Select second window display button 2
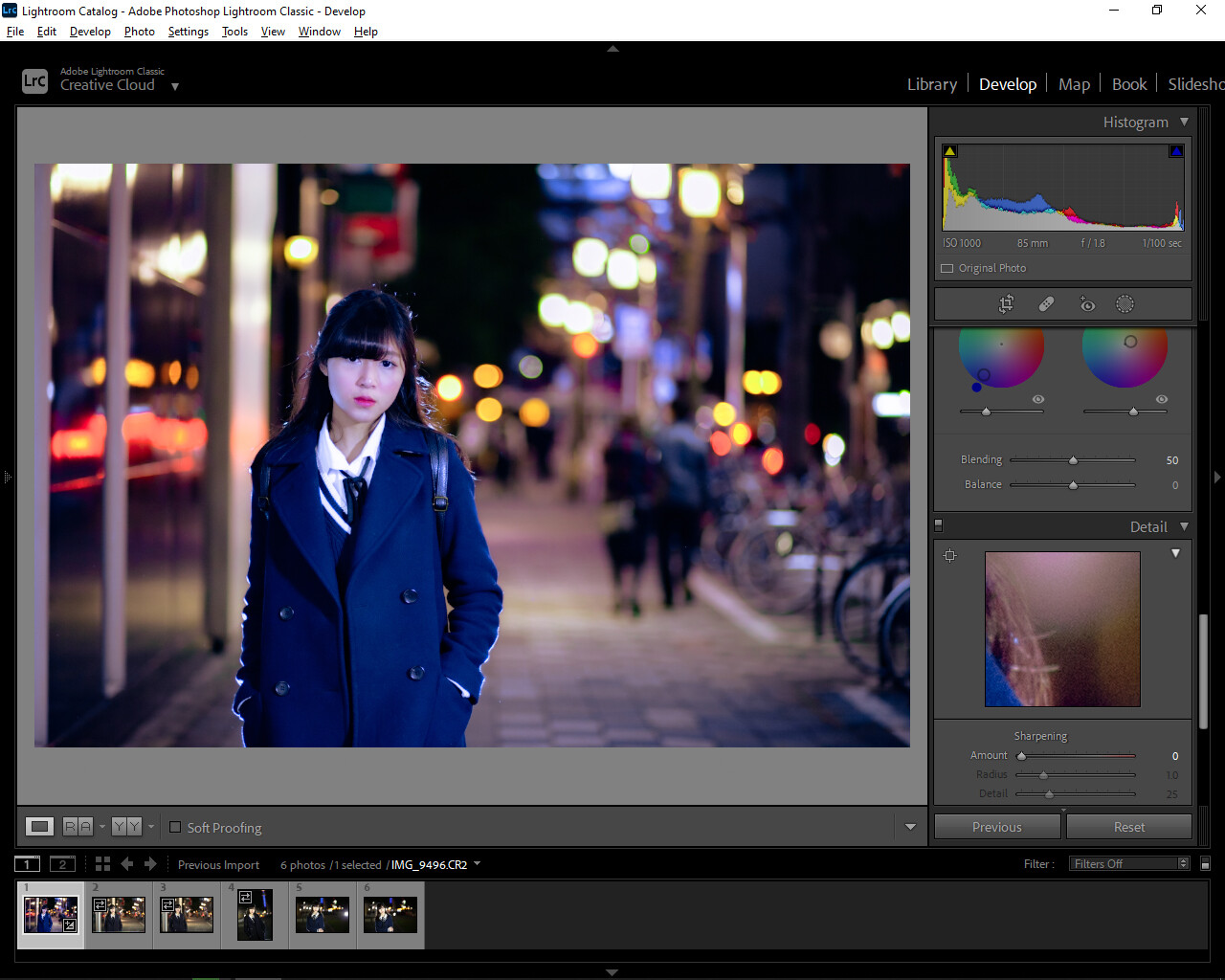The width and height of the screenshot is (1225, 980). (x=62, y=864)
